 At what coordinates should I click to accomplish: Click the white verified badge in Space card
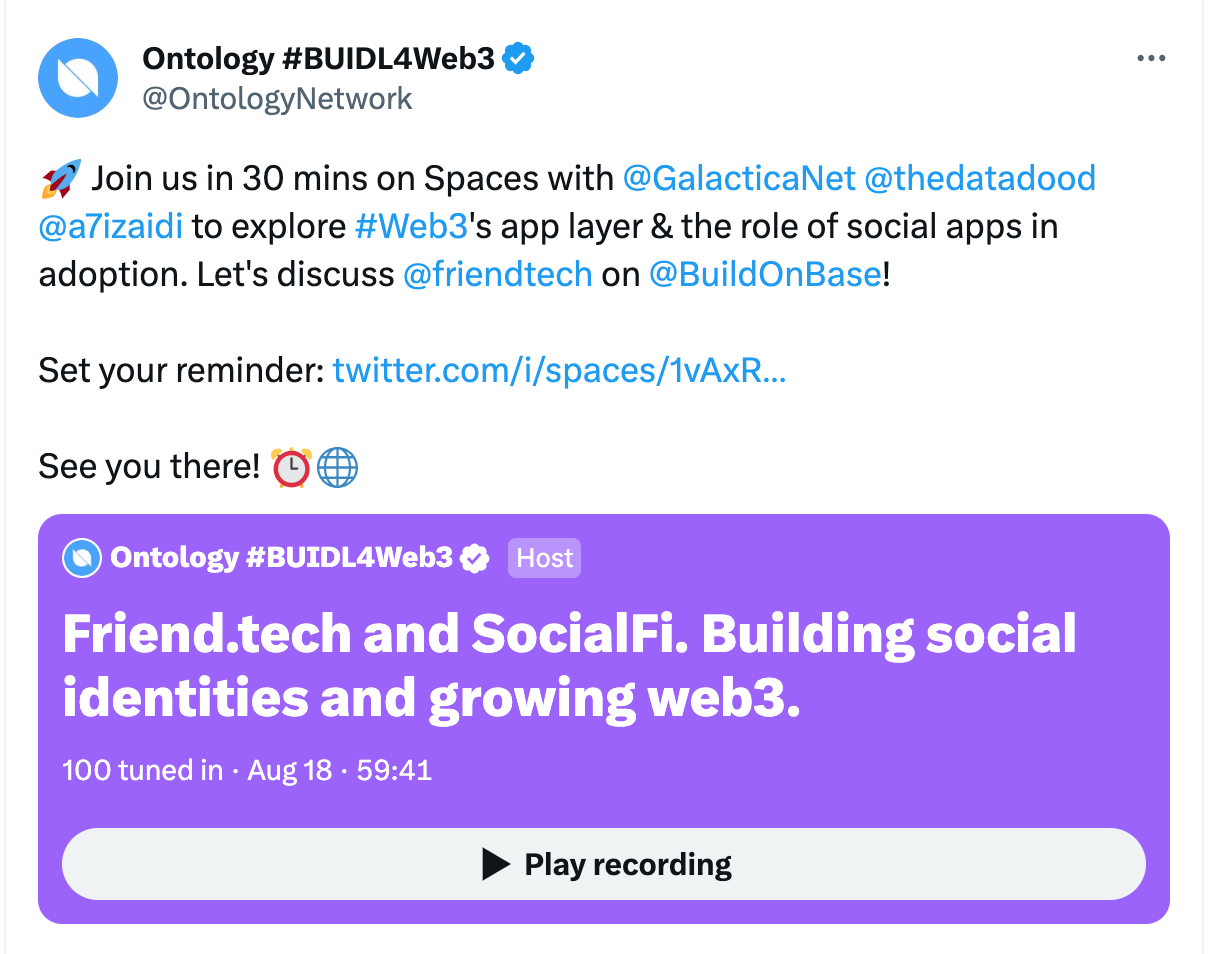pyautogui.click(x=475, y=558)
